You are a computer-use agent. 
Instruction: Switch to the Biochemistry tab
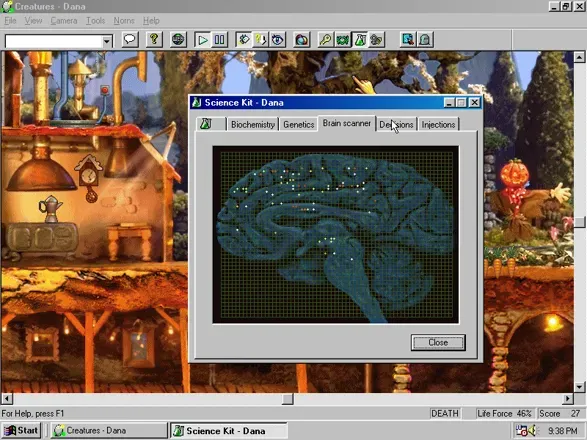pos(253,124)
